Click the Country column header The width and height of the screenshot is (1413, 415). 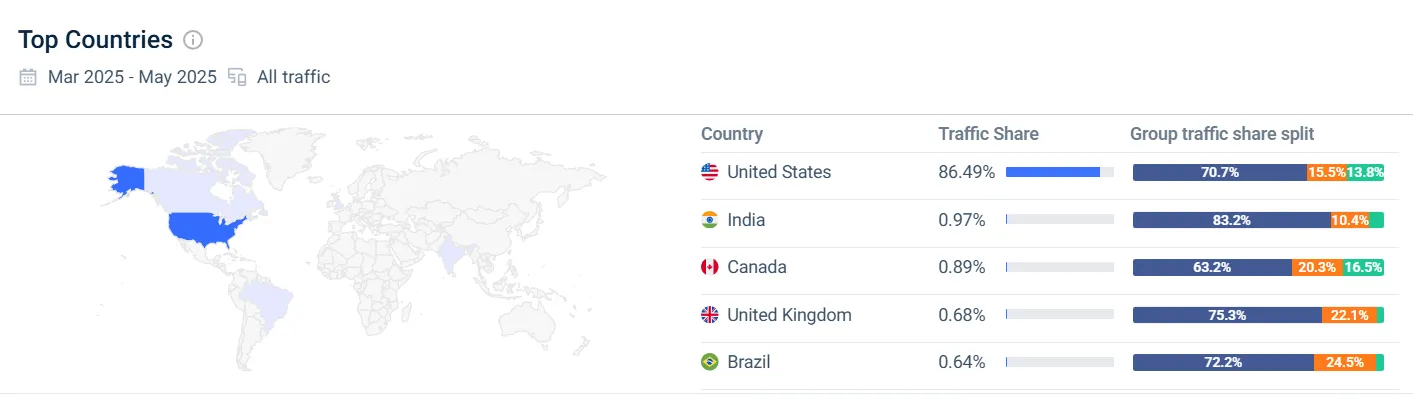[732, 134]
